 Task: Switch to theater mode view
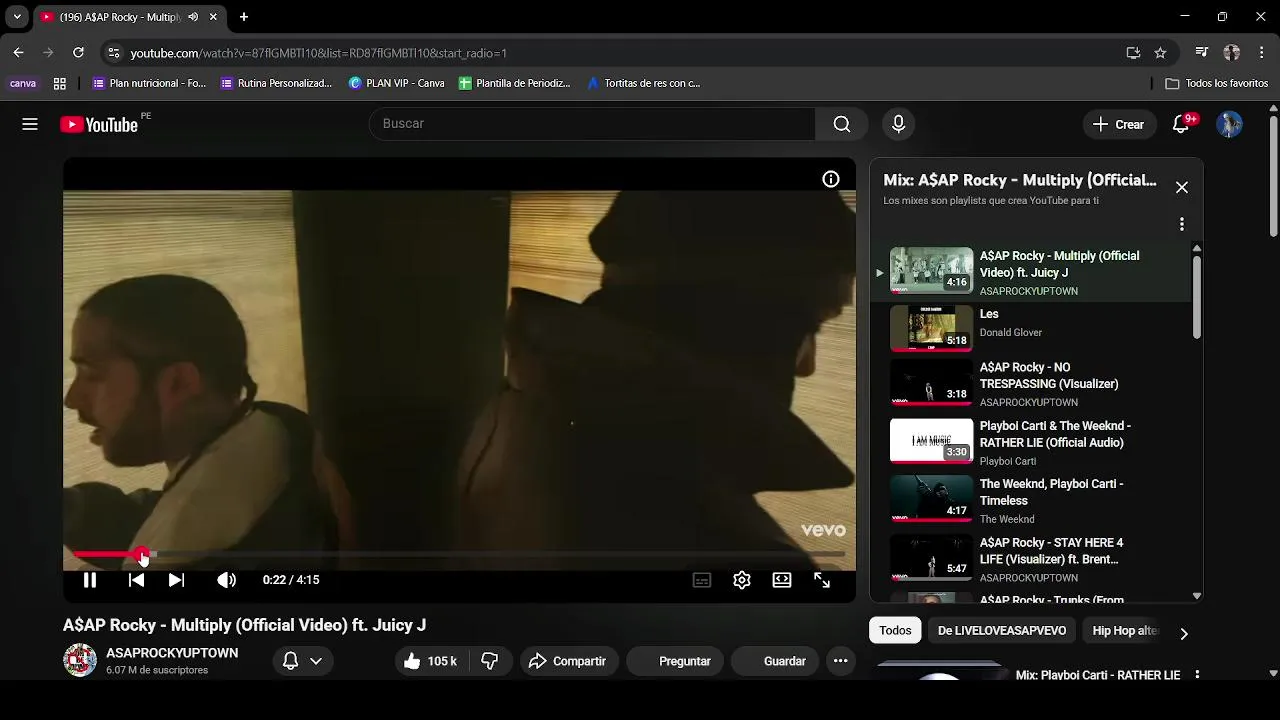782,580
